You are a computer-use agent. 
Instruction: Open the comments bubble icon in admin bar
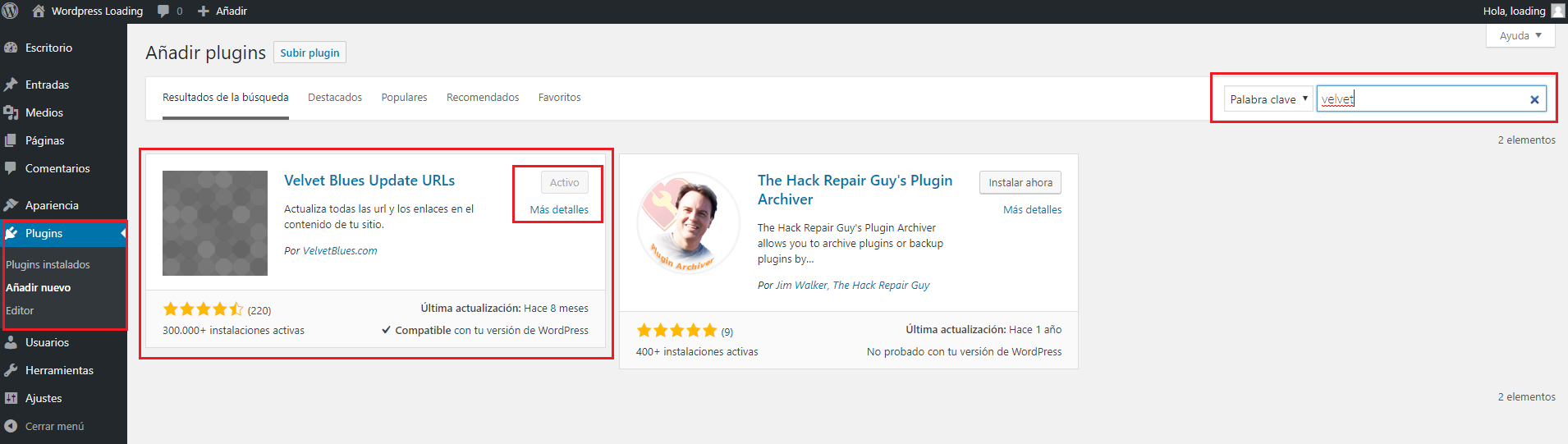click(163, 11)
